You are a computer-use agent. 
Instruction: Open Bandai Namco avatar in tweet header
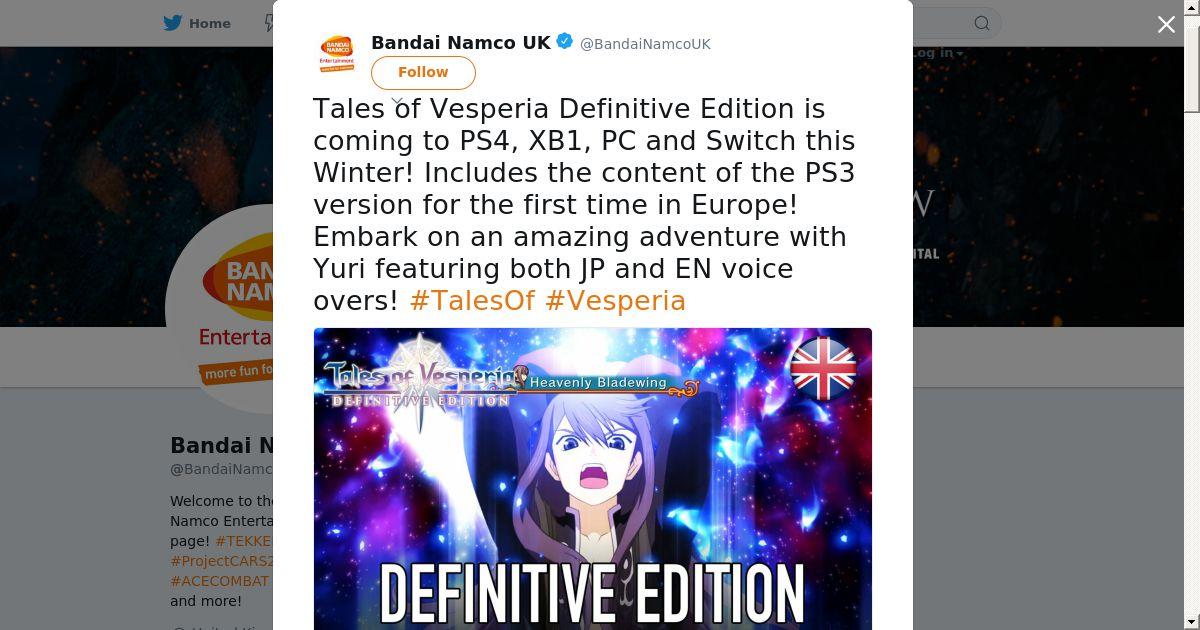click(337, 54)
